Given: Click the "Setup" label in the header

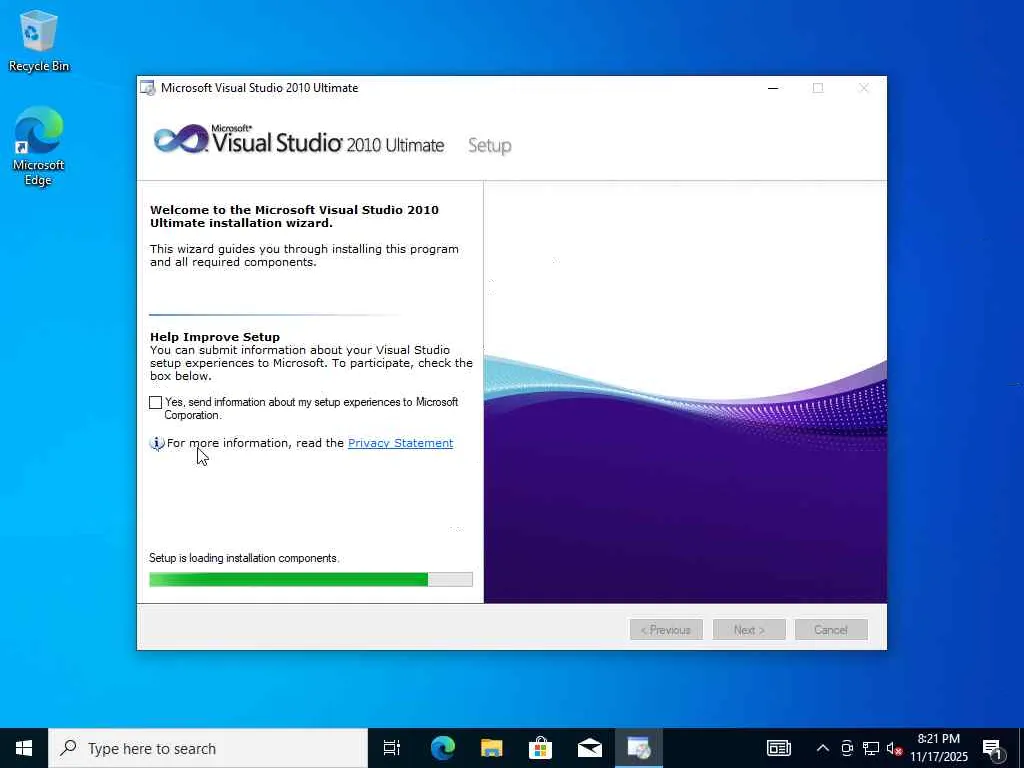Looking at the screenshot, I should [490, 145].
